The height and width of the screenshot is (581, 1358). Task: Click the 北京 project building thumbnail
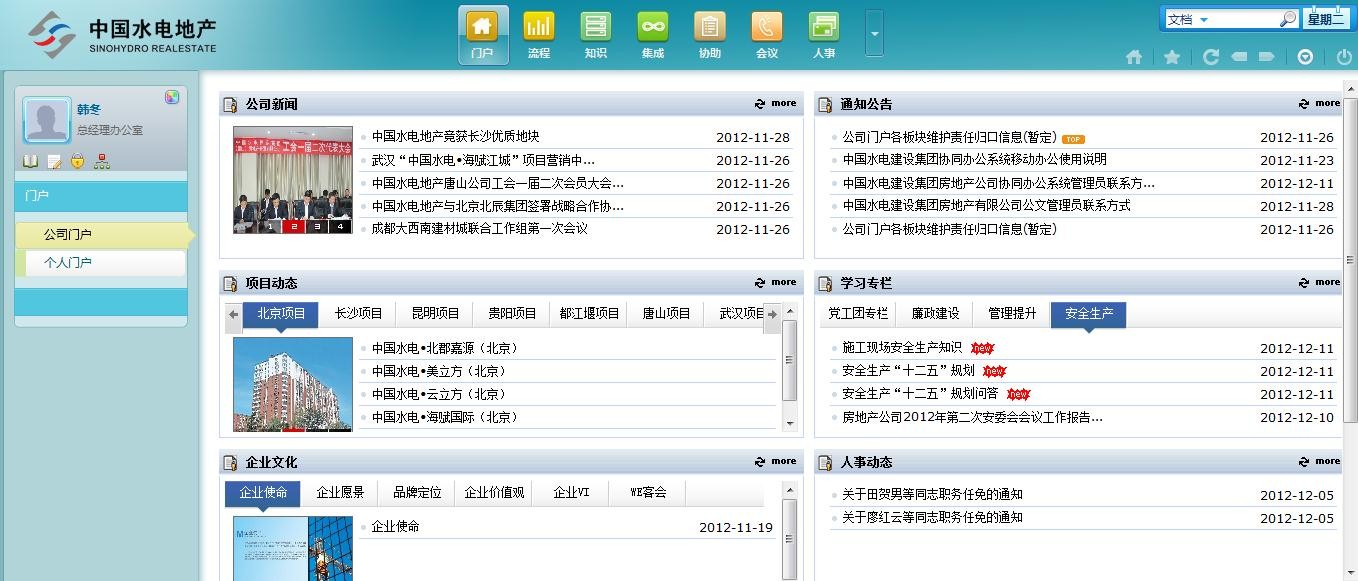tap(293, 384)
